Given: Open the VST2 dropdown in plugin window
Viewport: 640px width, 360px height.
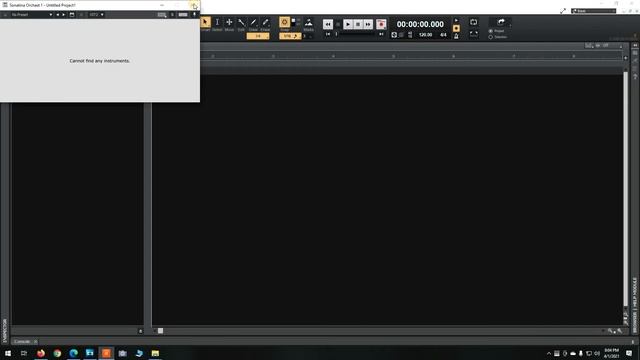Looking at the screenshot, I should pos(96,15).
